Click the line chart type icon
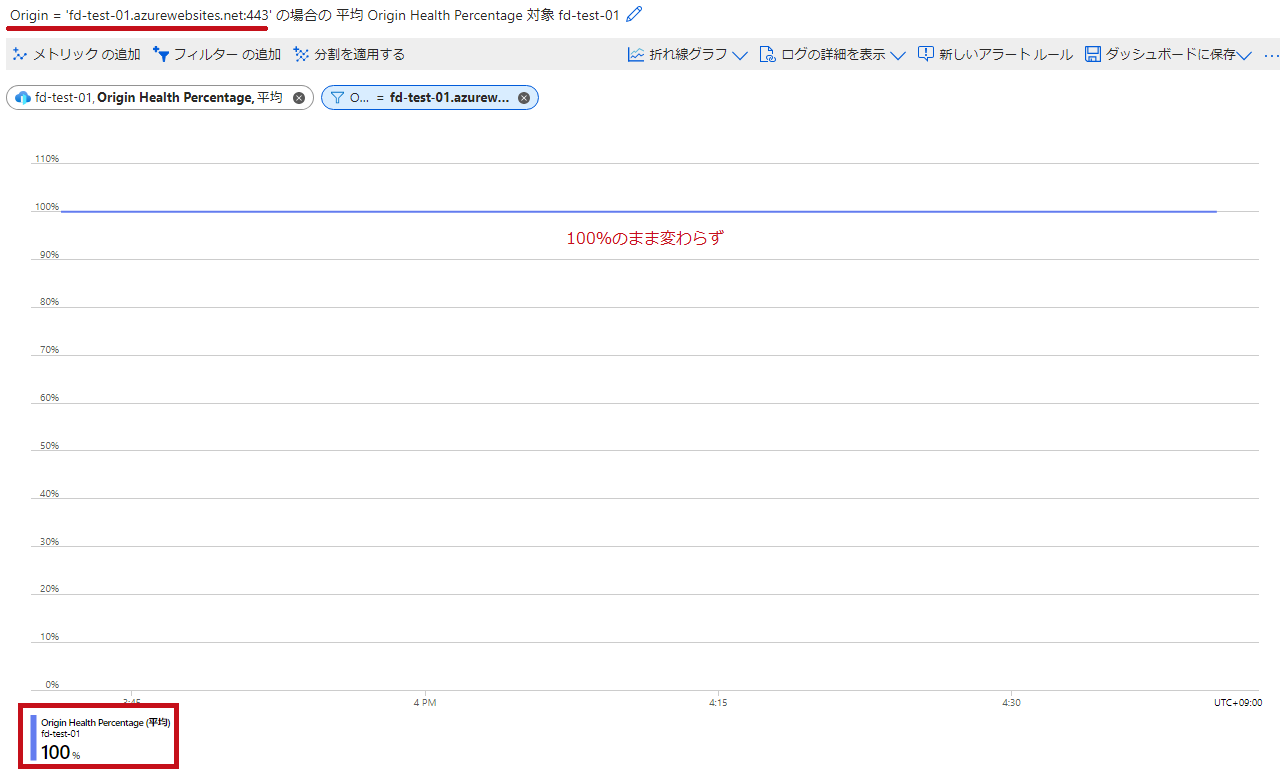The width and height of the screenshot is (1280, 774). click(x=636, y=54)
